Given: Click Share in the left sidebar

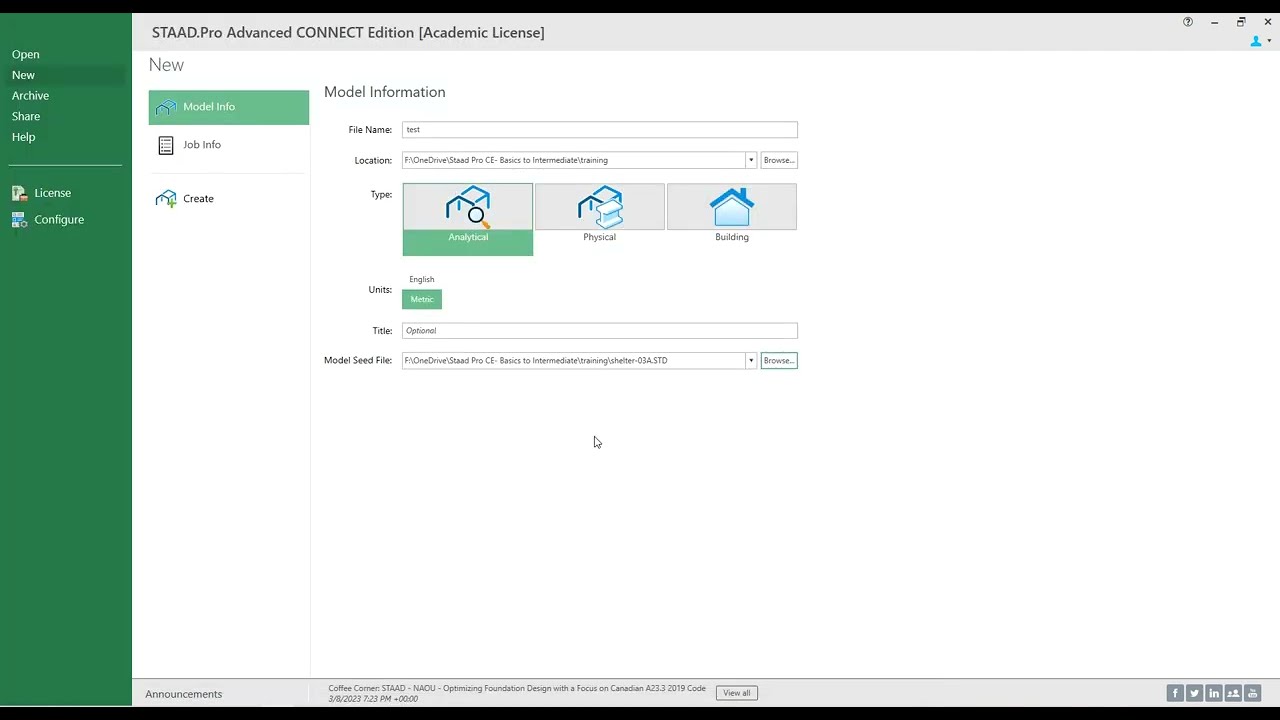Looking at the screenshot, I should click(26, 117).
